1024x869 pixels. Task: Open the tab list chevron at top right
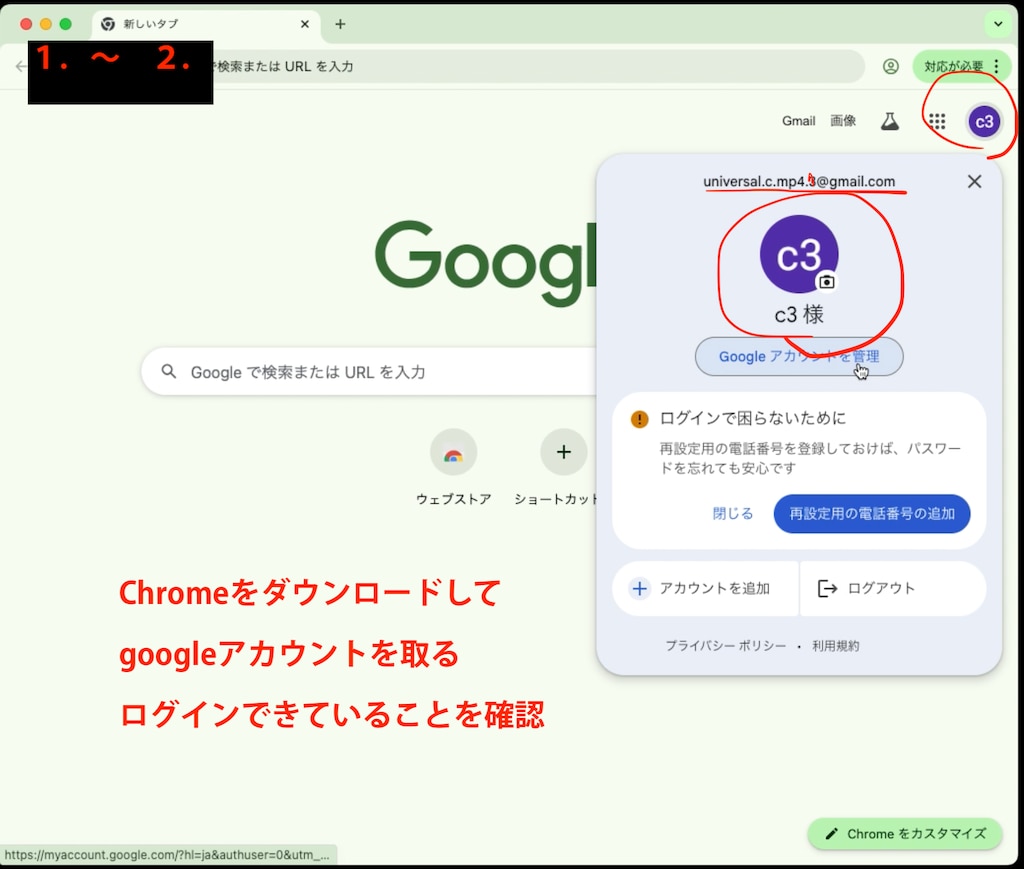tap(998, 24)
